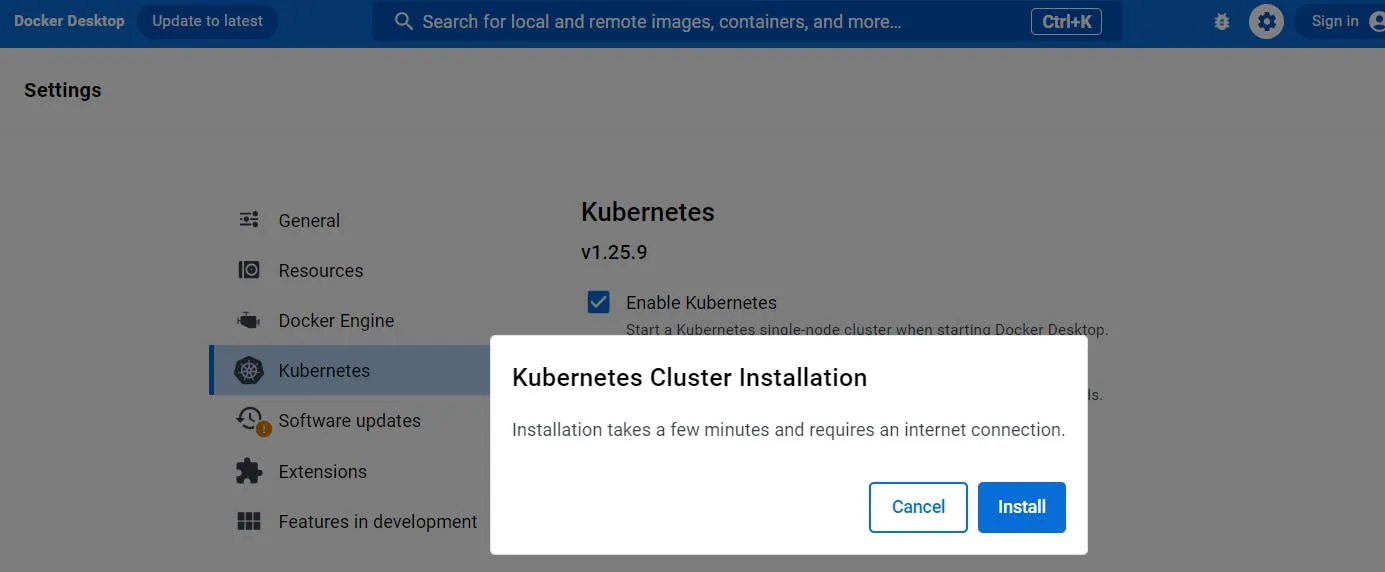Focus the search images and containers field

pos(747,21)
